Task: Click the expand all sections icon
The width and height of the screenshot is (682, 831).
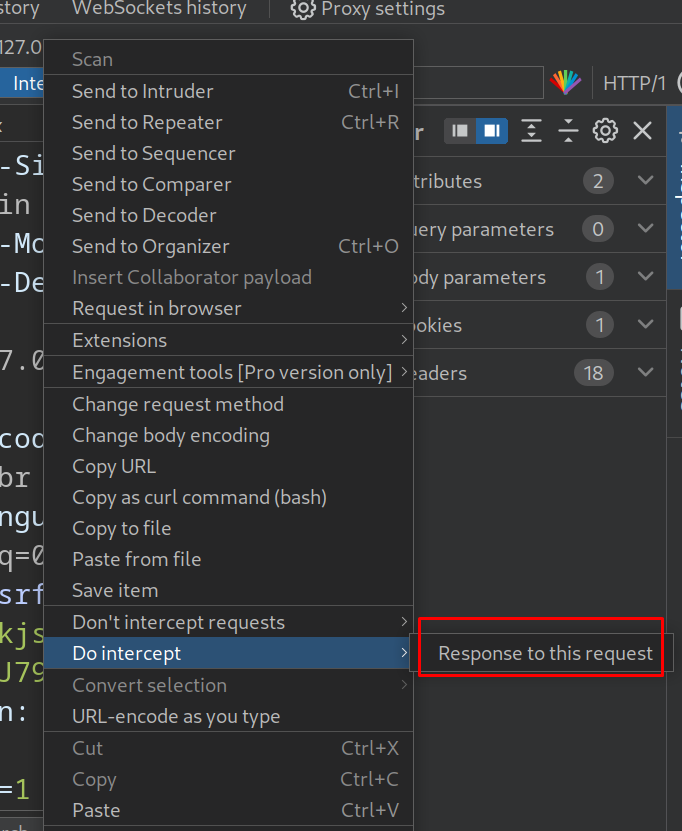Action: (x=531, y=131)
